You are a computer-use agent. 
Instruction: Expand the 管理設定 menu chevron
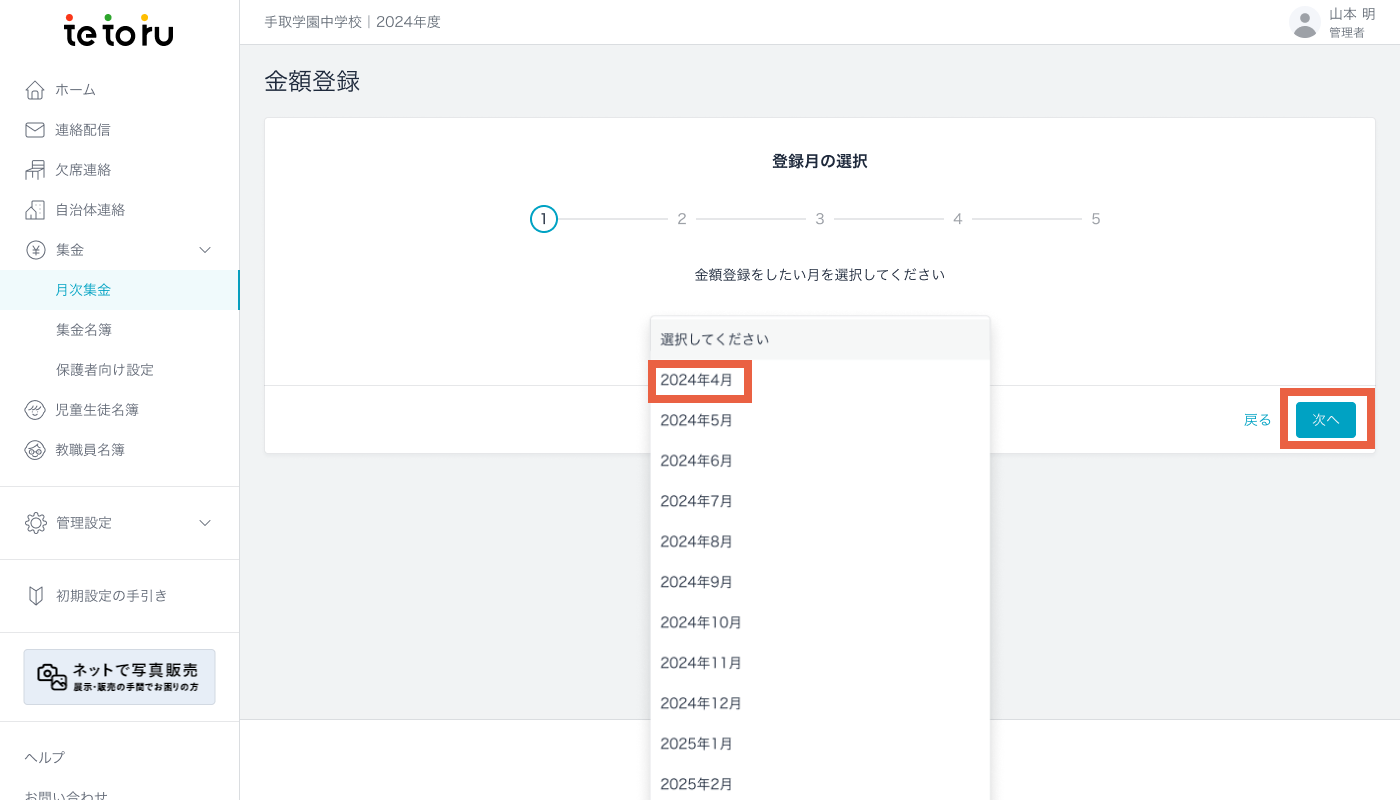click(x=205, y=523)
